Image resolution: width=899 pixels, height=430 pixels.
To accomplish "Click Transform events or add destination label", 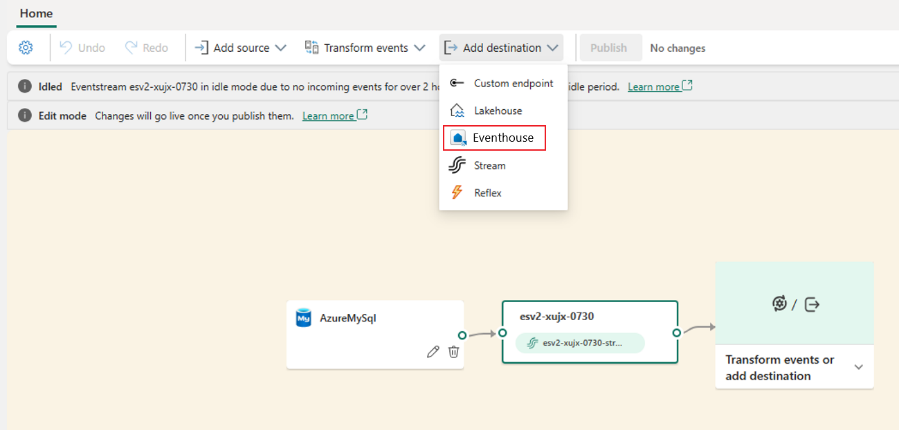I will coord(780,368).
